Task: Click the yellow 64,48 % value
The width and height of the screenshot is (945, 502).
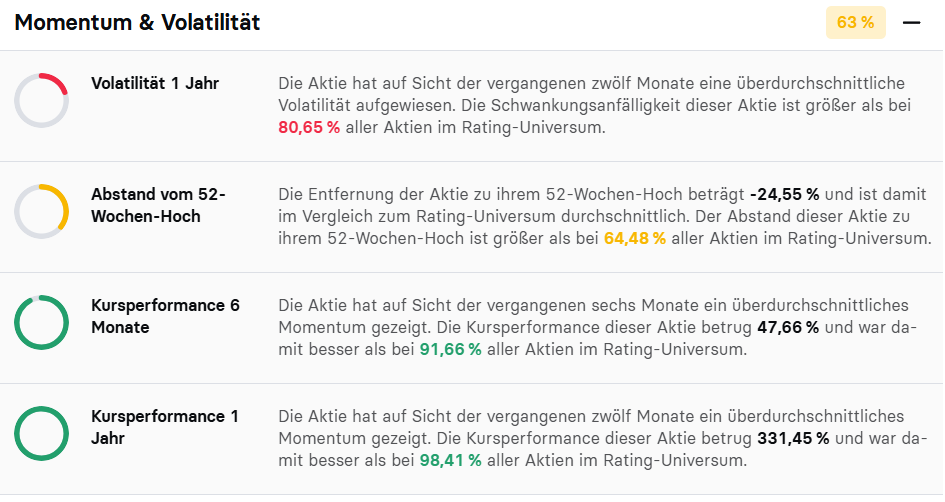Action: click(635, 239)
